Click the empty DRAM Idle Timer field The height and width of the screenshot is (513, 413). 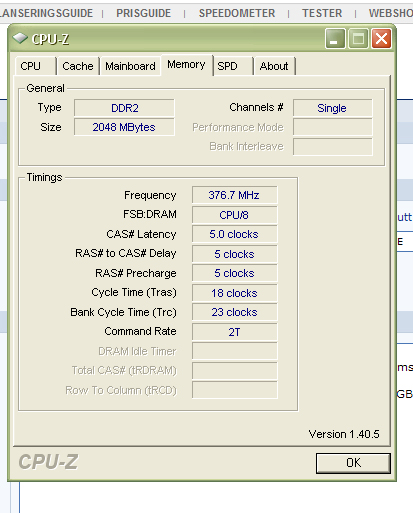pyautogui.click(x=234, y=351)
